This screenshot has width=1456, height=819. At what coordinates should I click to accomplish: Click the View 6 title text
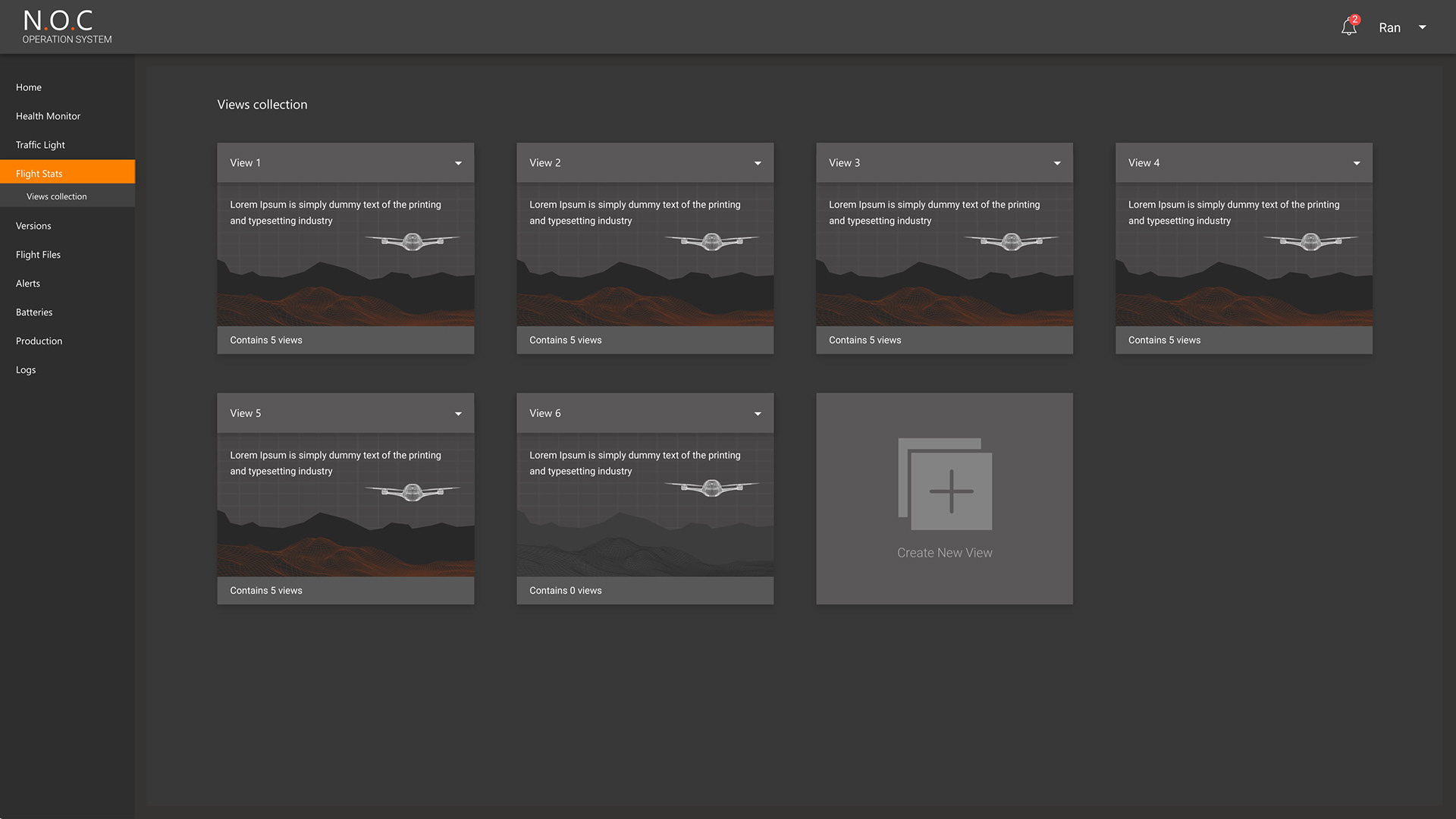(x=544, y=413)
